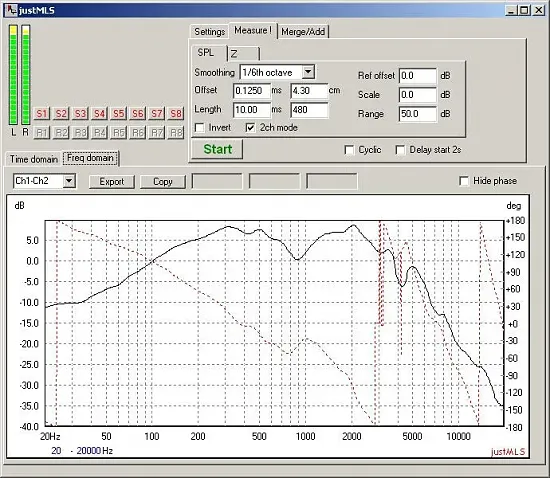
Task: Enable Hide phase checkbox
Action: pos(464,181)
